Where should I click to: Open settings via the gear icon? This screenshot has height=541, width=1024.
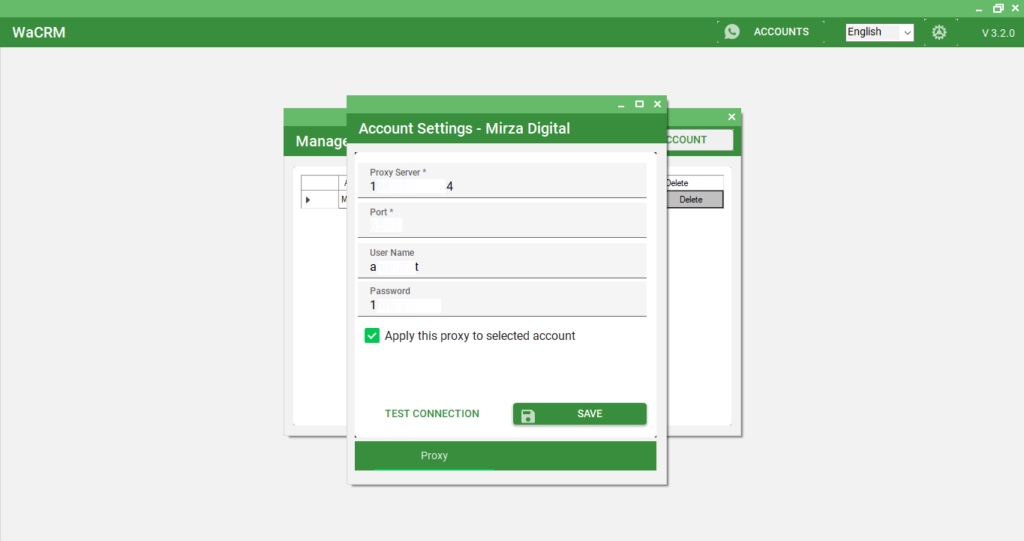(939, 32)
